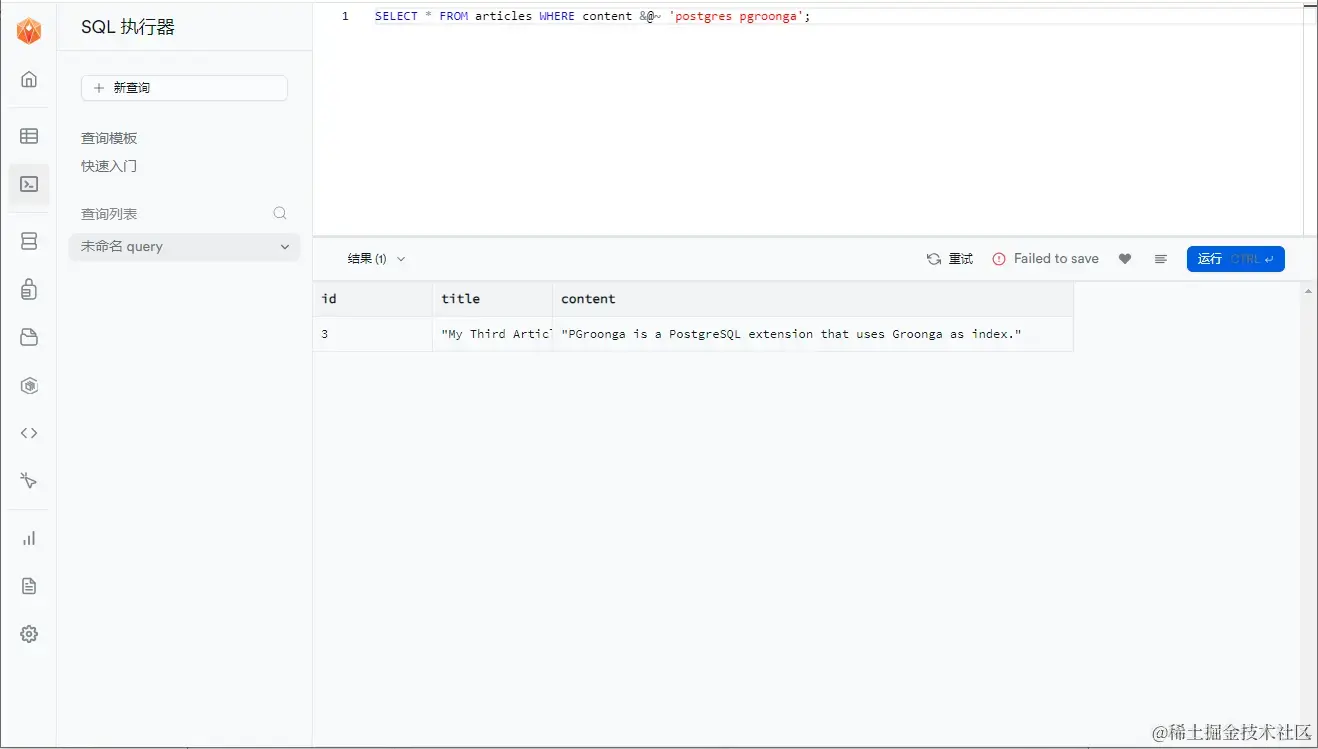
Task: Click the 运行 button to execute SQL
Action: click(x=1235, y=258)
